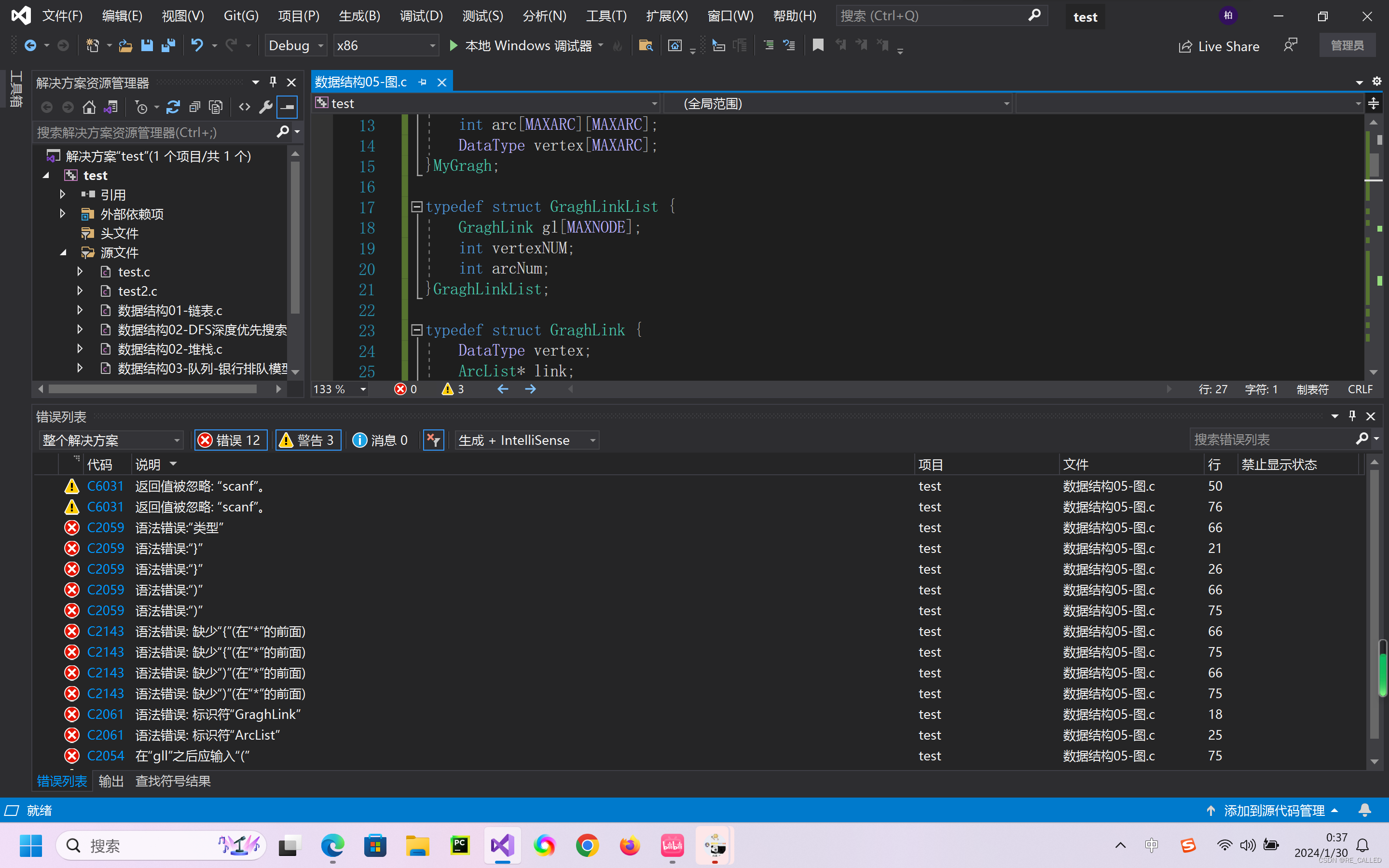Screen dimensions: 1389x868
Task: Click the Live Share button
Action: coord(1219,46)
